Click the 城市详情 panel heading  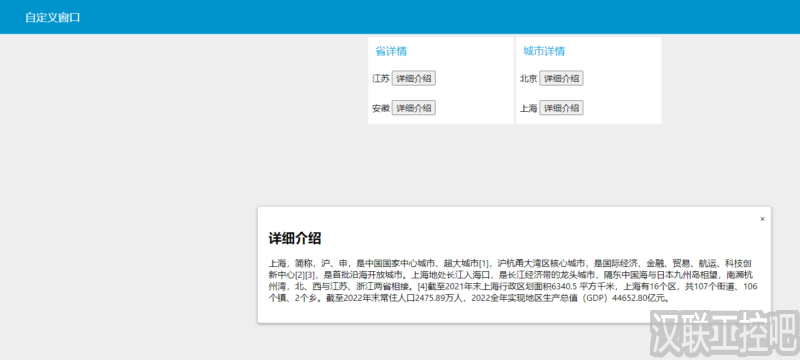[x=544, y=51]
